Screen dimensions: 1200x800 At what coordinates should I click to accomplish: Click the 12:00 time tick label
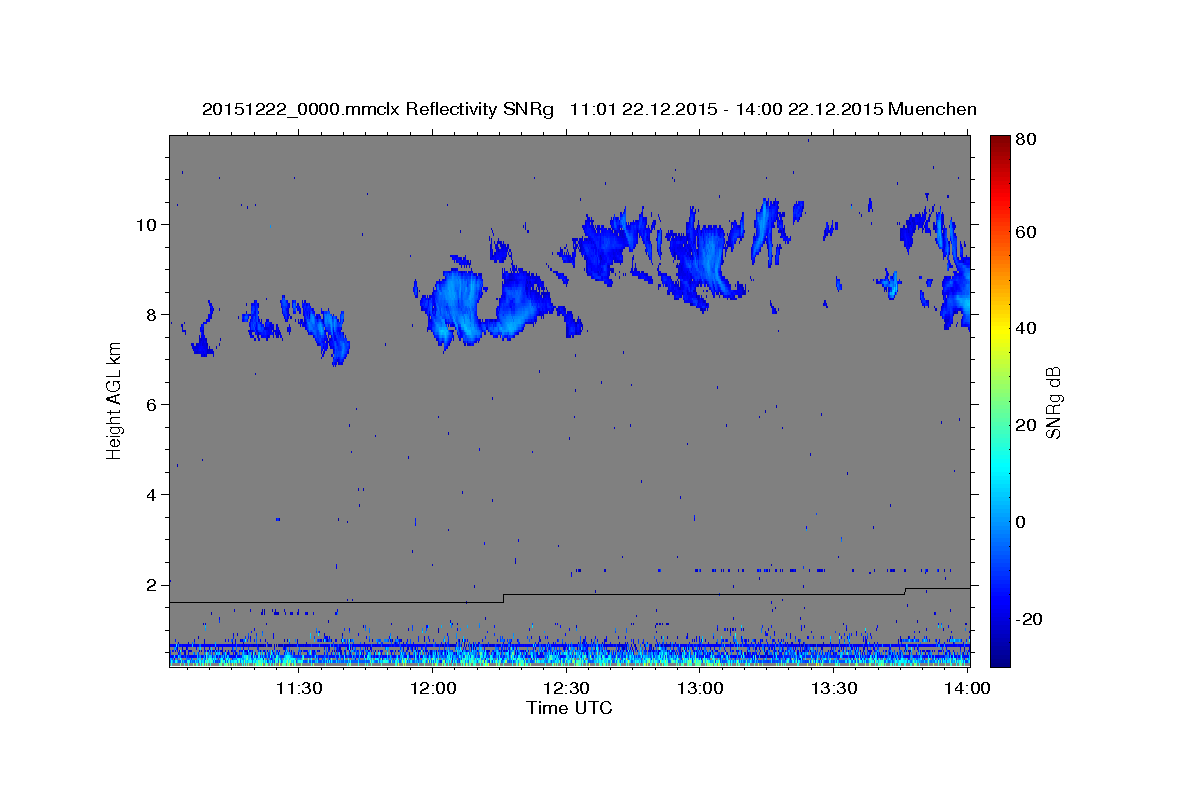433,688
